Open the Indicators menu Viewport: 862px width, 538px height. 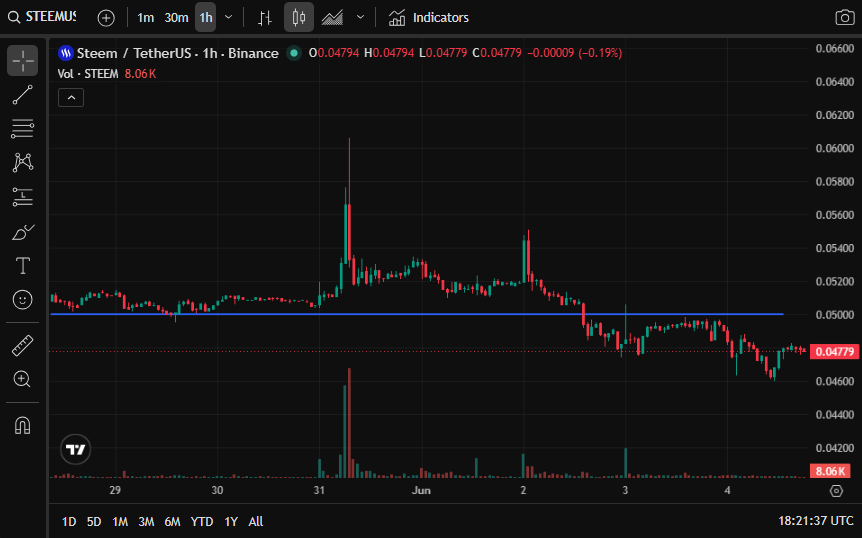(429, 18)
